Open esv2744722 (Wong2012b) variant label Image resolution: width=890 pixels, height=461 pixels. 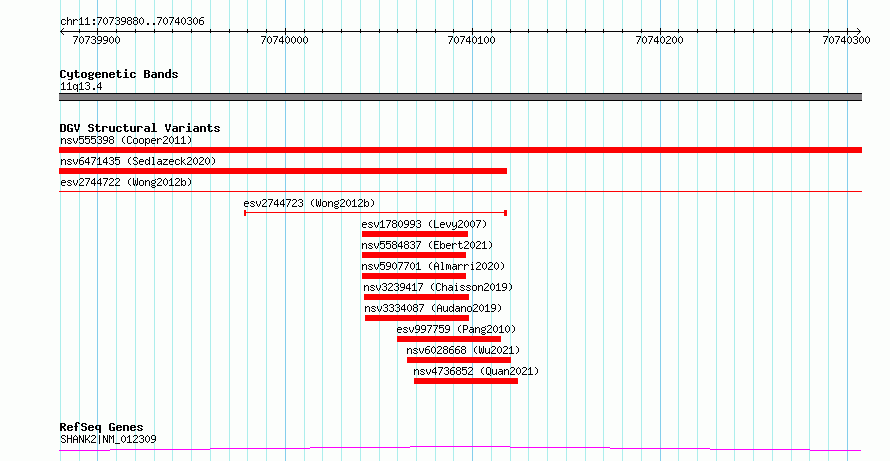[126, 182]
